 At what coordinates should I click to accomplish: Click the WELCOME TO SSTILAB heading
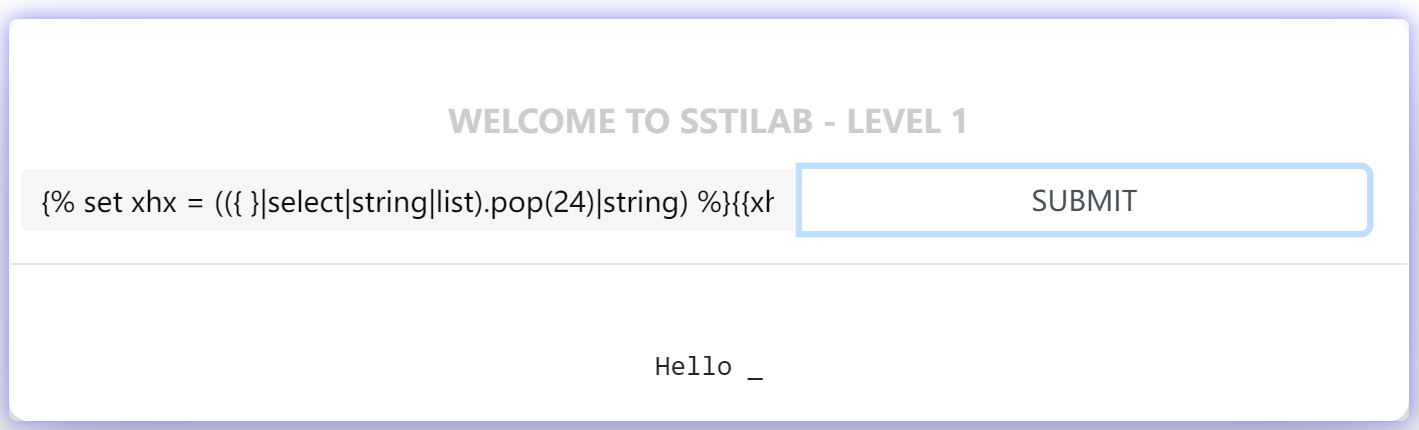point(708,122)
